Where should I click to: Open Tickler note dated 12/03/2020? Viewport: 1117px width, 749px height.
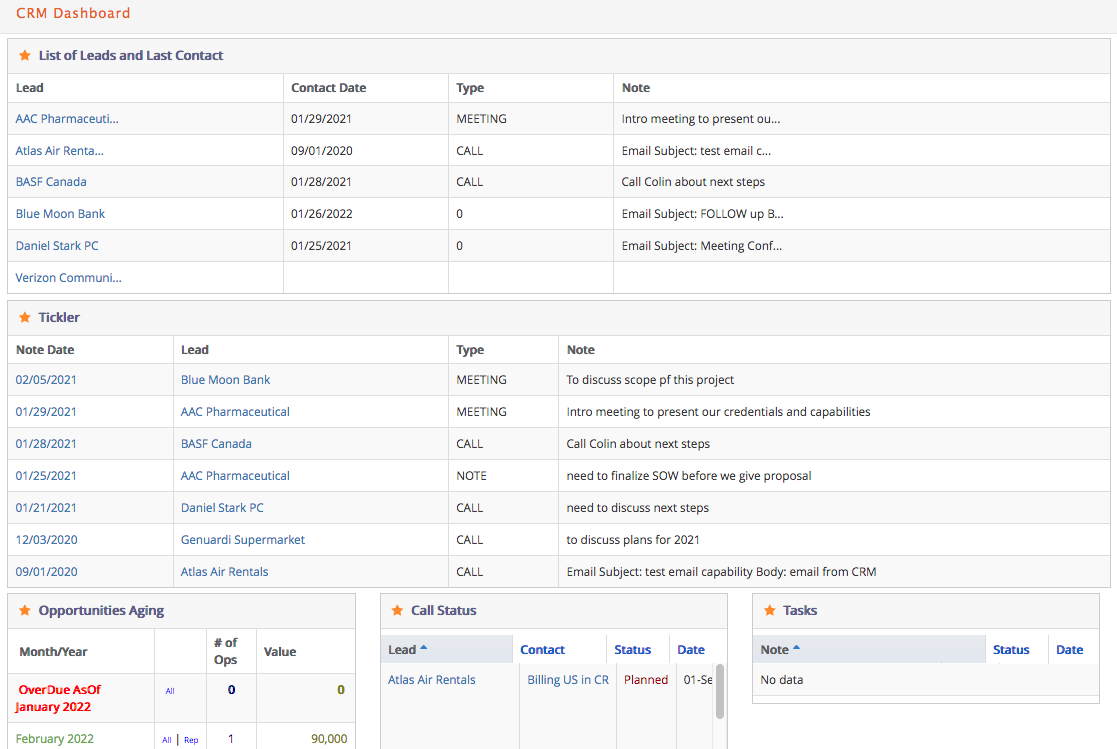(46, 540)
